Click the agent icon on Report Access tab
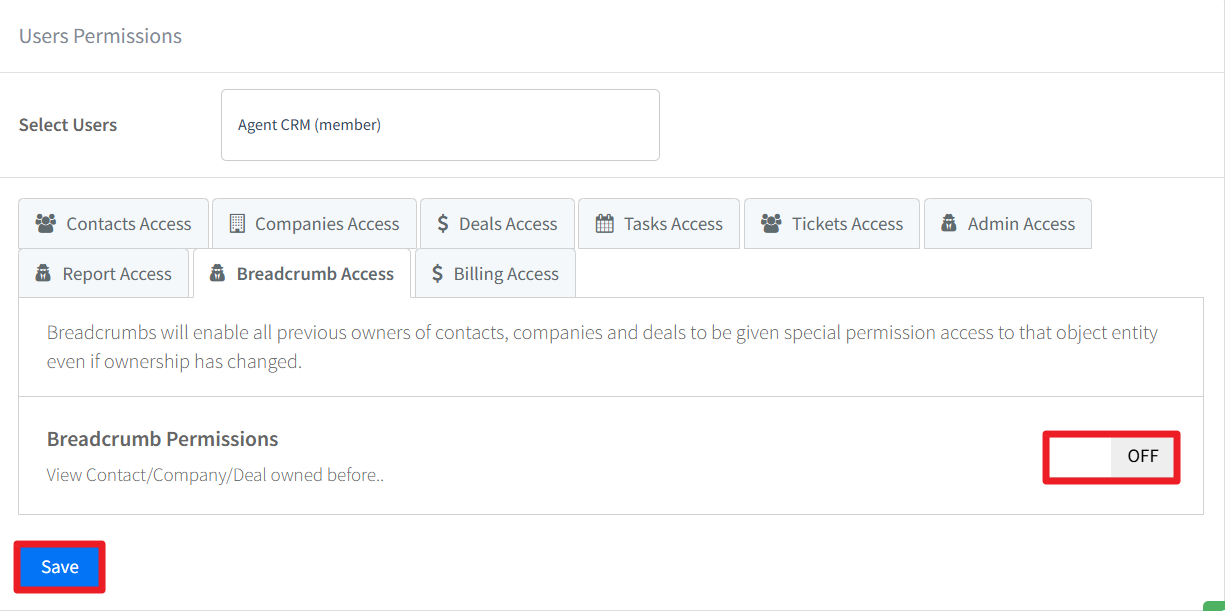The height and width of the screenshot is (611, 1225). [43, 274]
